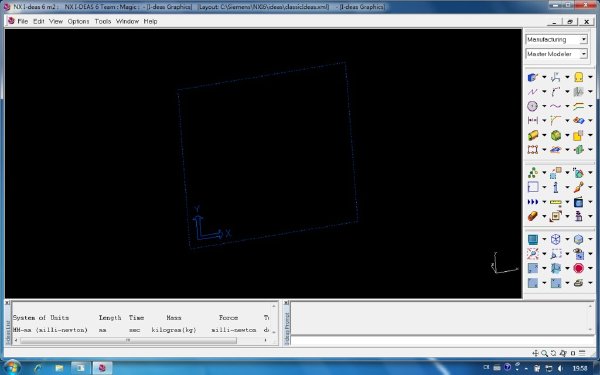Open the Windows Start menu
Screen dimensions: 600x375
click(x=11, y=367)
